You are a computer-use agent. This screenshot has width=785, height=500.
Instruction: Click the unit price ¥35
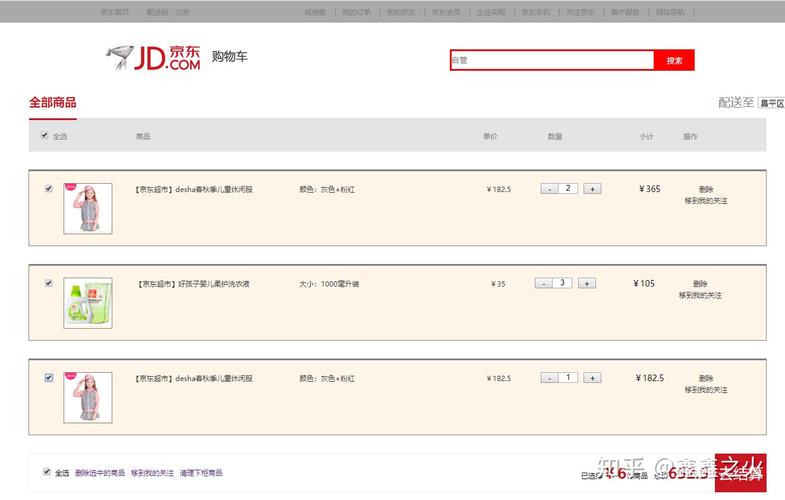point(498,284)
